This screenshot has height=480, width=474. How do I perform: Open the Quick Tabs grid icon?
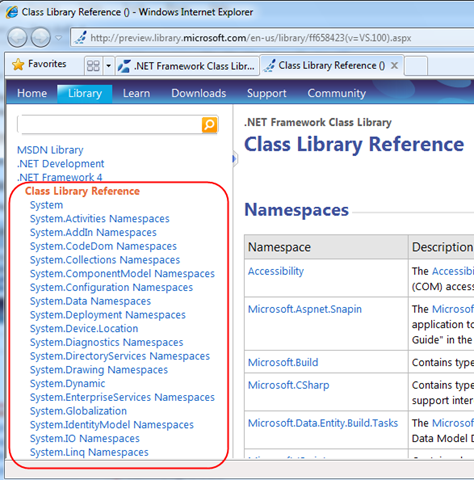click(x=93, y=66)
